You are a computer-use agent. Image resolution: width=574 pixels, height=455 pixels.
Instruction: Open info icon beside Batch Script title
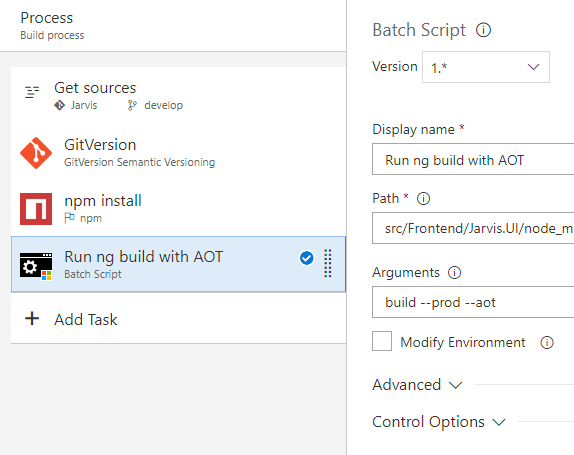pyautogui.click(x=483, y=30)
